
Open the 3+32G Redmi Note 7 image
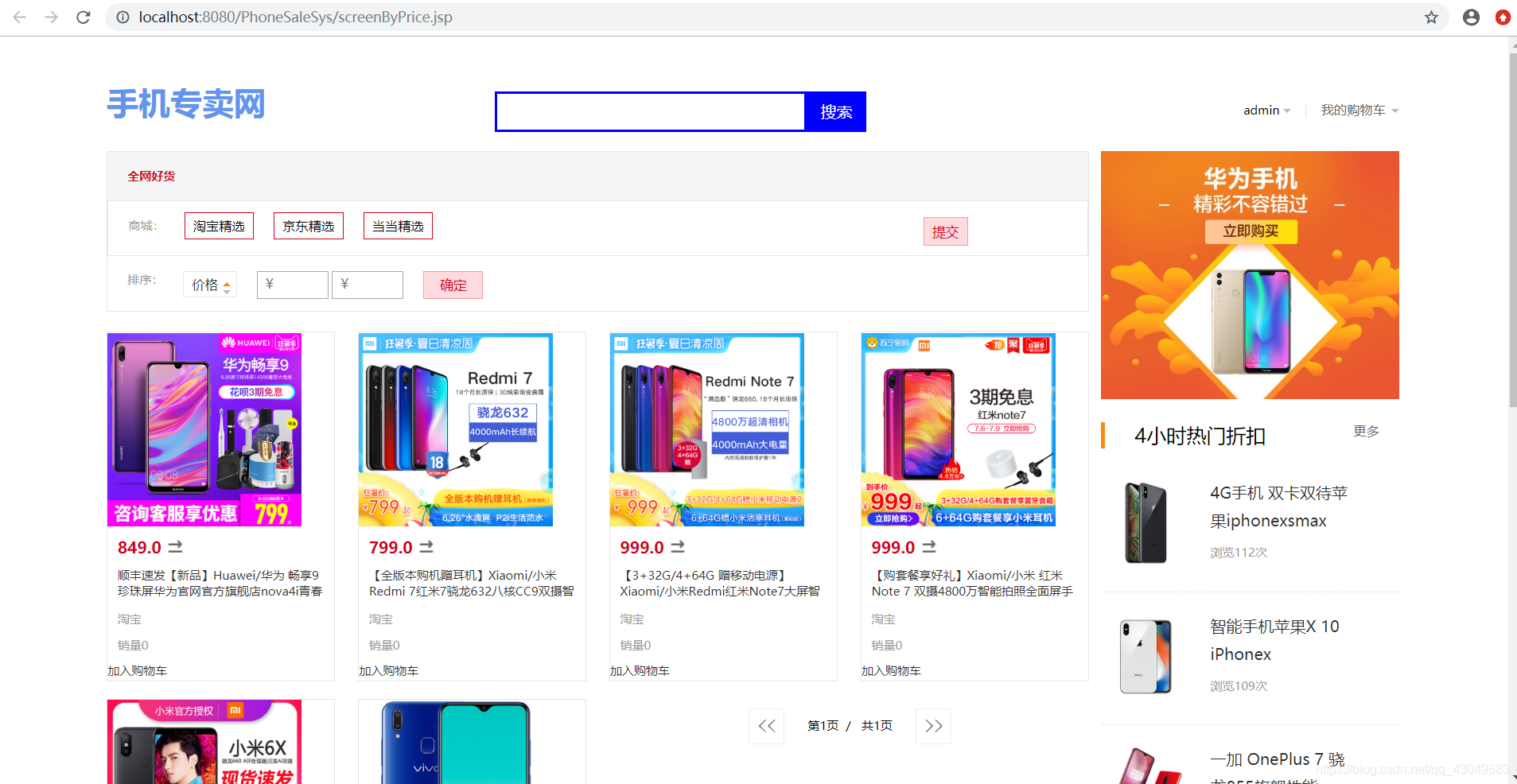pos(707,429)
